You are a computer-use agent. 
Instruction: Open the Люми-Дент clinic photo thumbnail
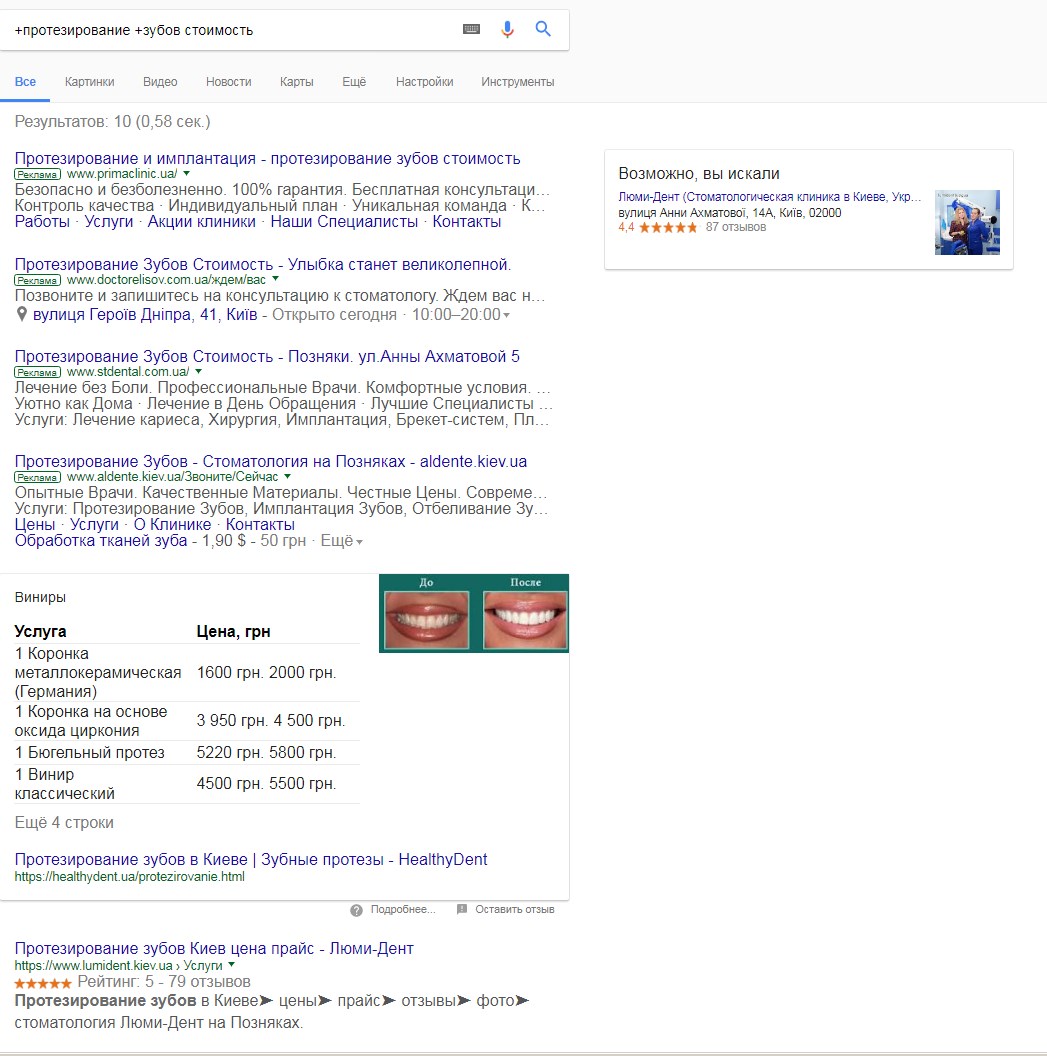click(967, 222)
